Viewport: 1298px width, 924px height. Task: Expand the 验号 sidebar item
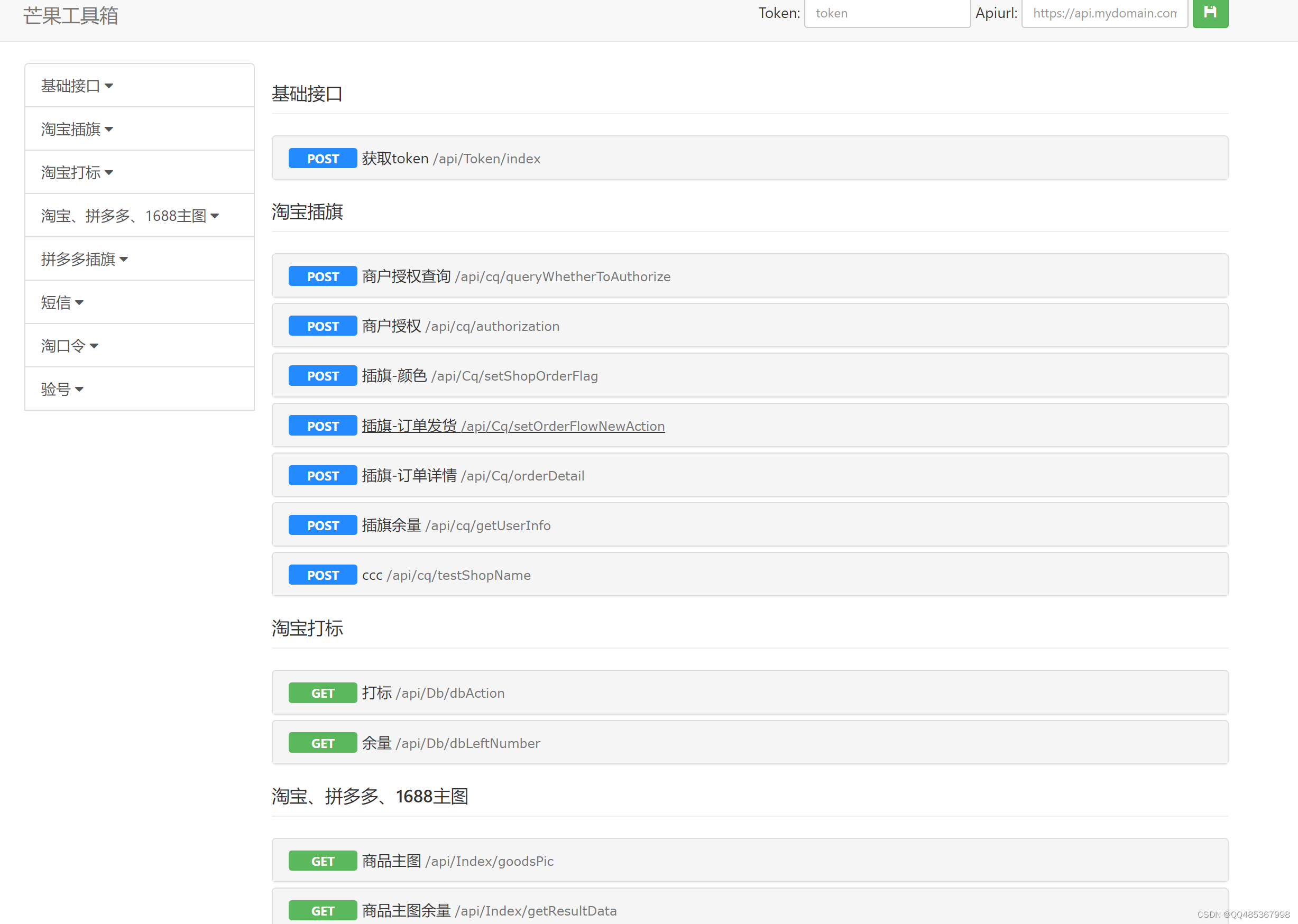(x=62, y=389)
